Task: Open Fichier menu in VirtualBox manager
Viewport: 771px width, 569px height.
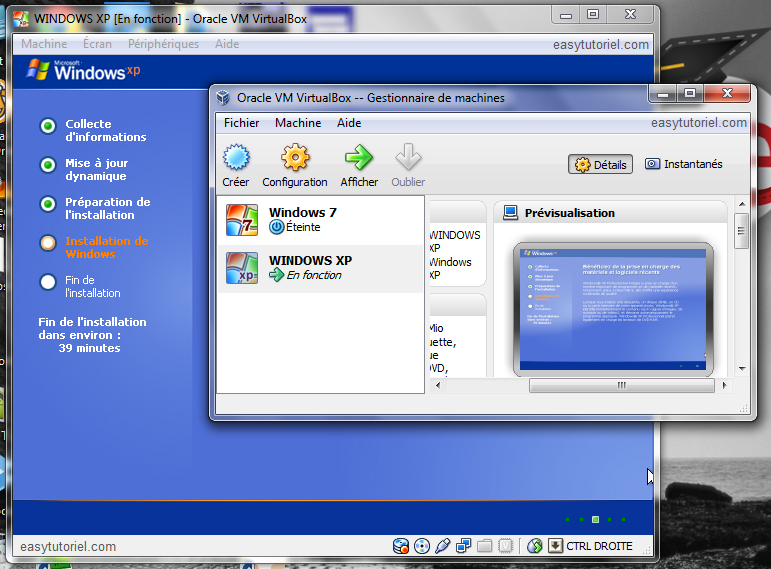Action: (x=241, y=123)
